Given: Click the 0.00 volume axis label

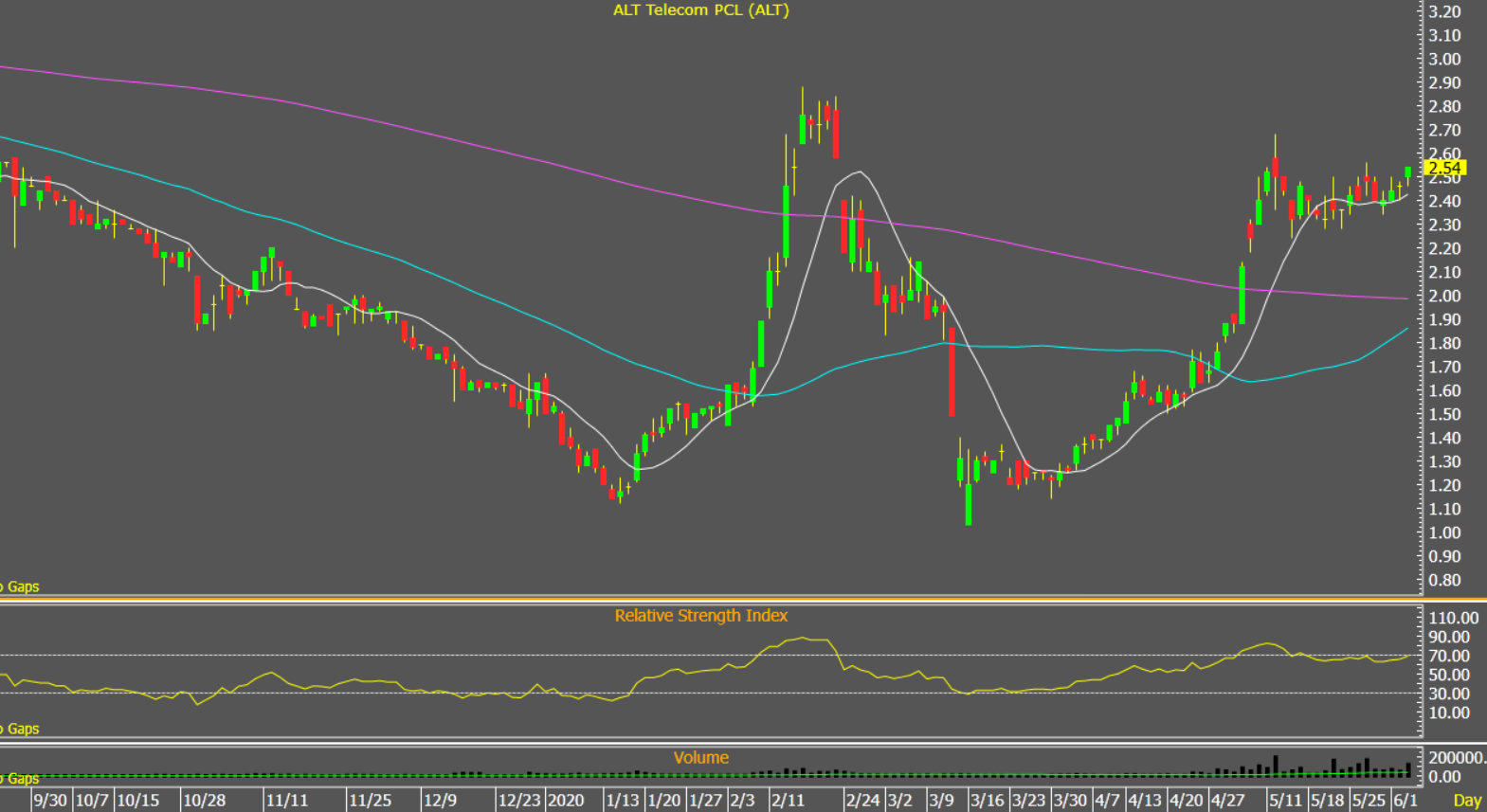Looking at the screenshot, I should coord(1445,777).
